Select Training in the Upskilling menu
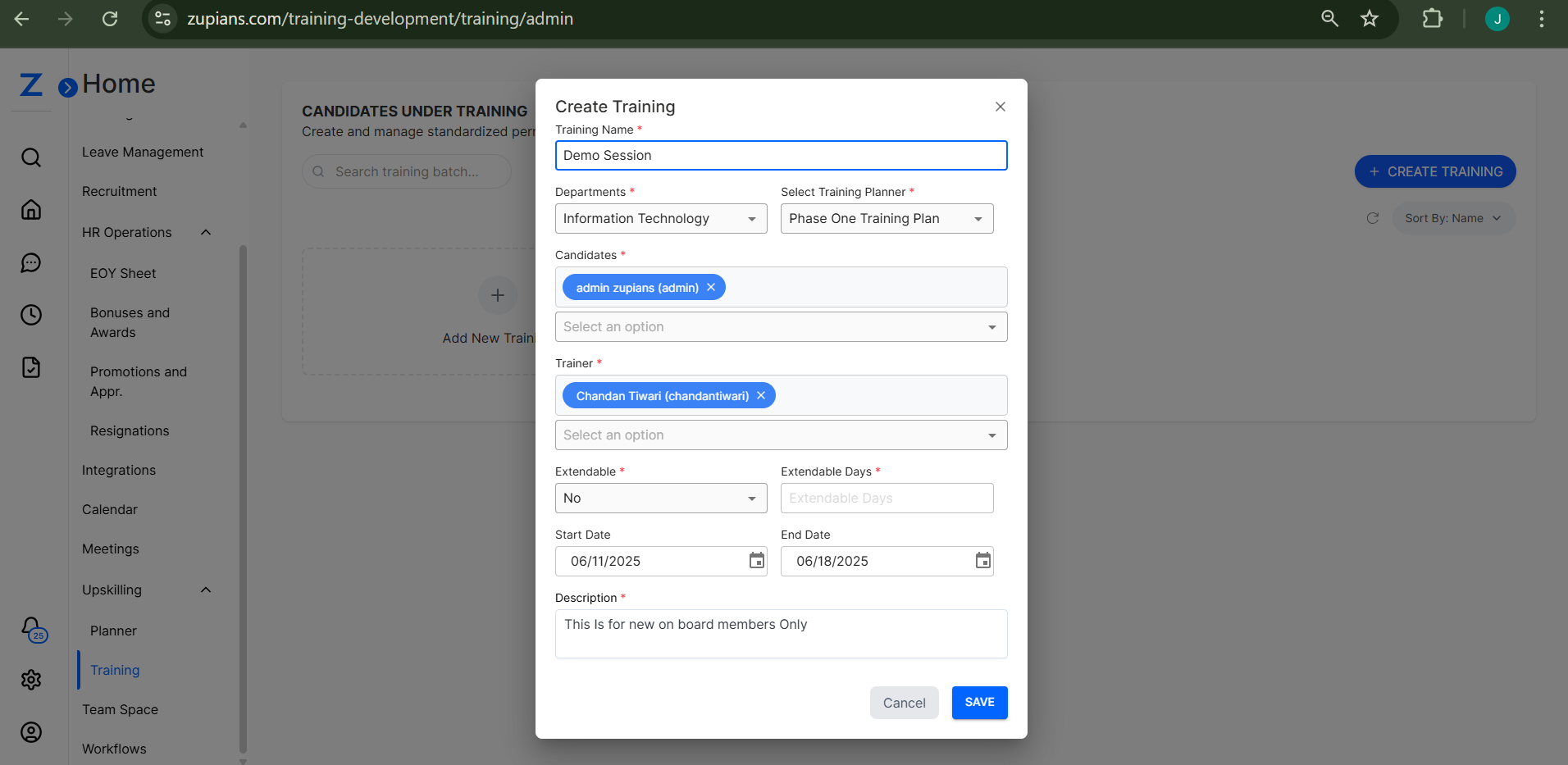 [114, 670]
